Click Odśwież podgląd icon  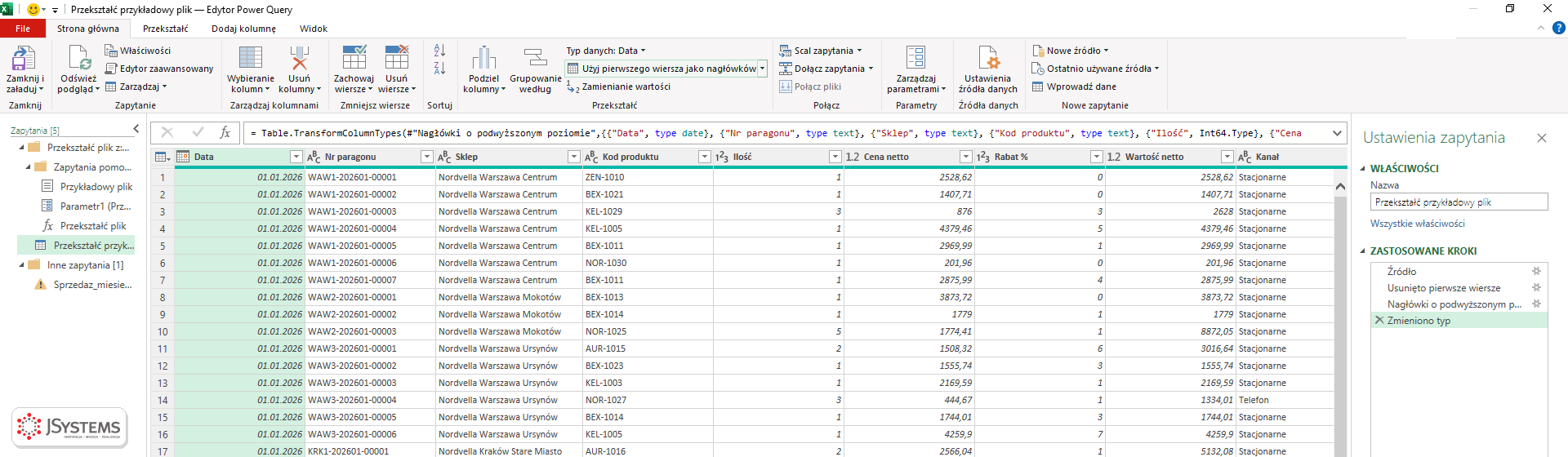click(x=78, y=59)
